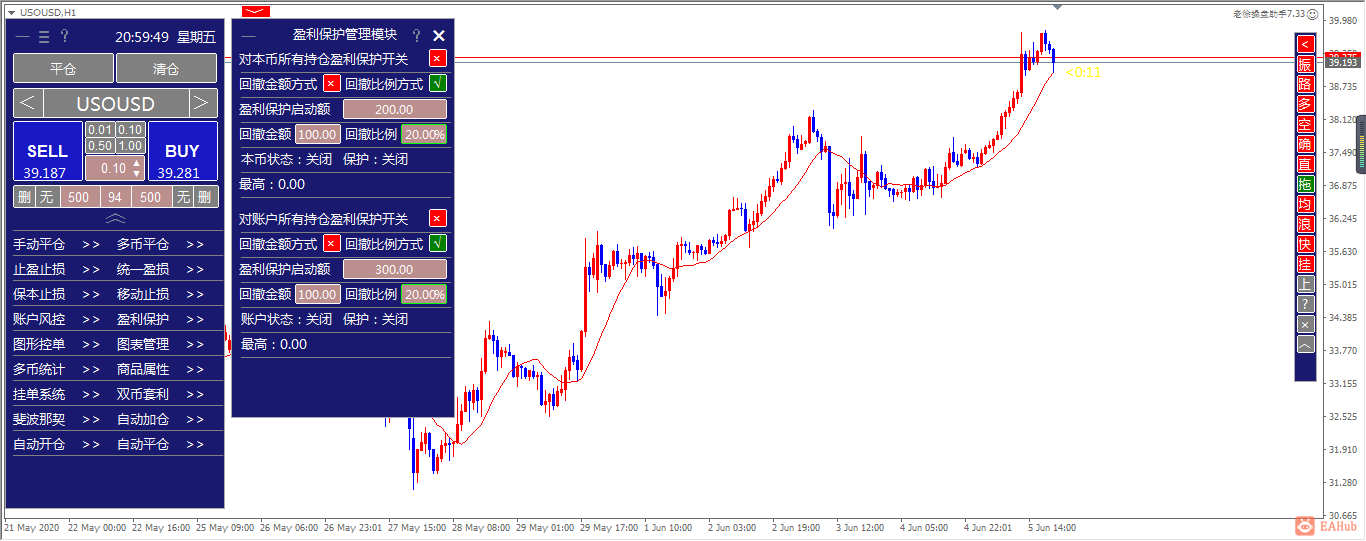
Task: Click 盈利保护启动额 field showing 300.00
Action: [x=394, y=269]
